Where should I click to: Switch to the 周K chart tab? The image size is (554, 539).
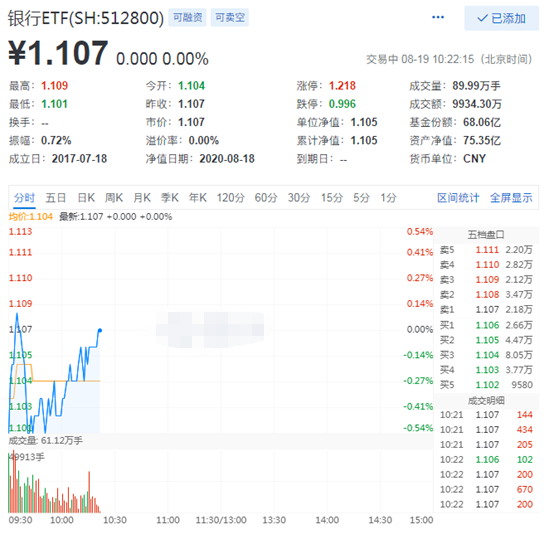(x=114, y=197)
